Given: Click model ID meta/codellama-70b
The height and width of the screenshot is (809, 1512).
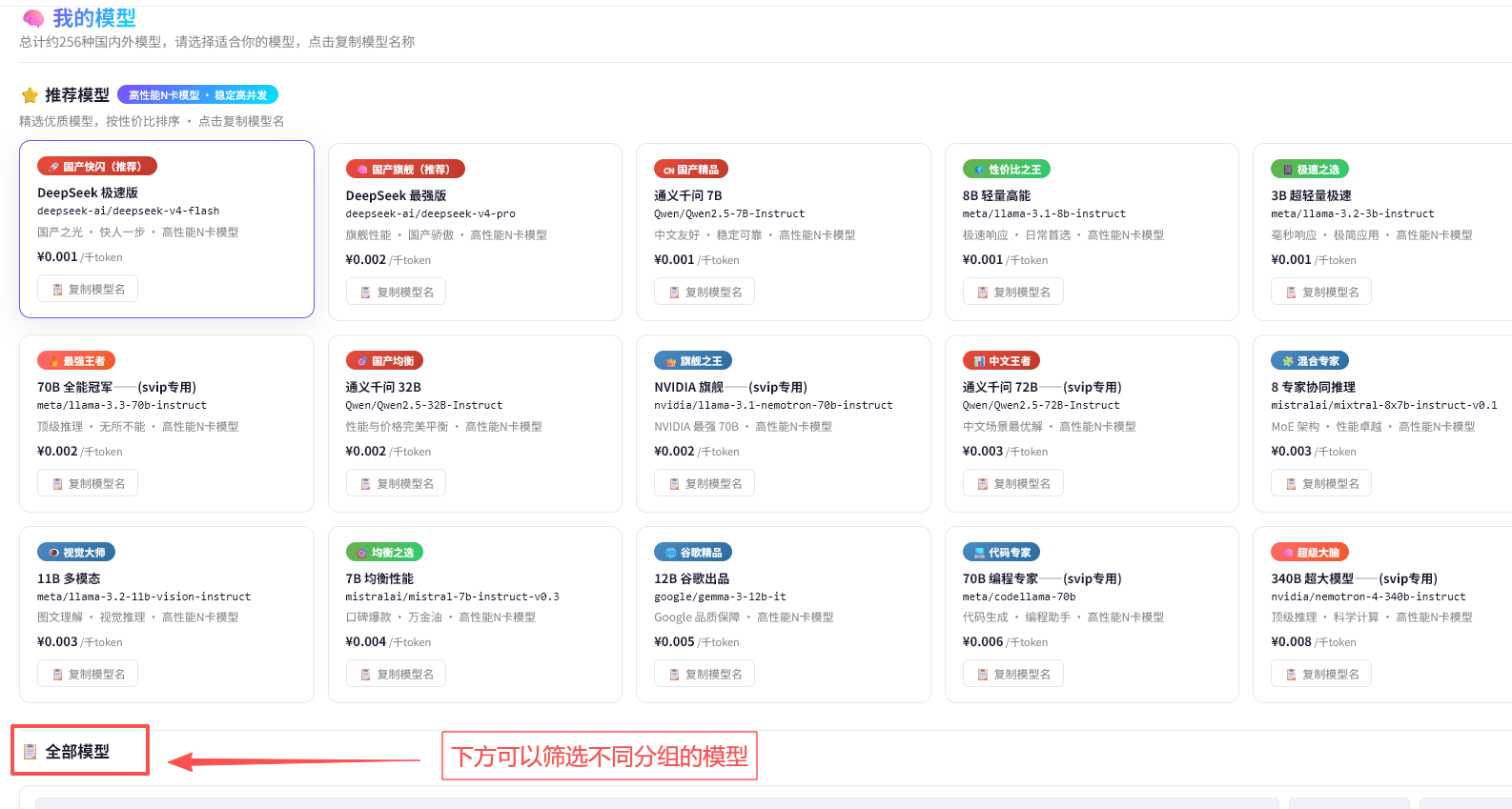Looking at the screenshot, I should click(x=1019, y=597).
